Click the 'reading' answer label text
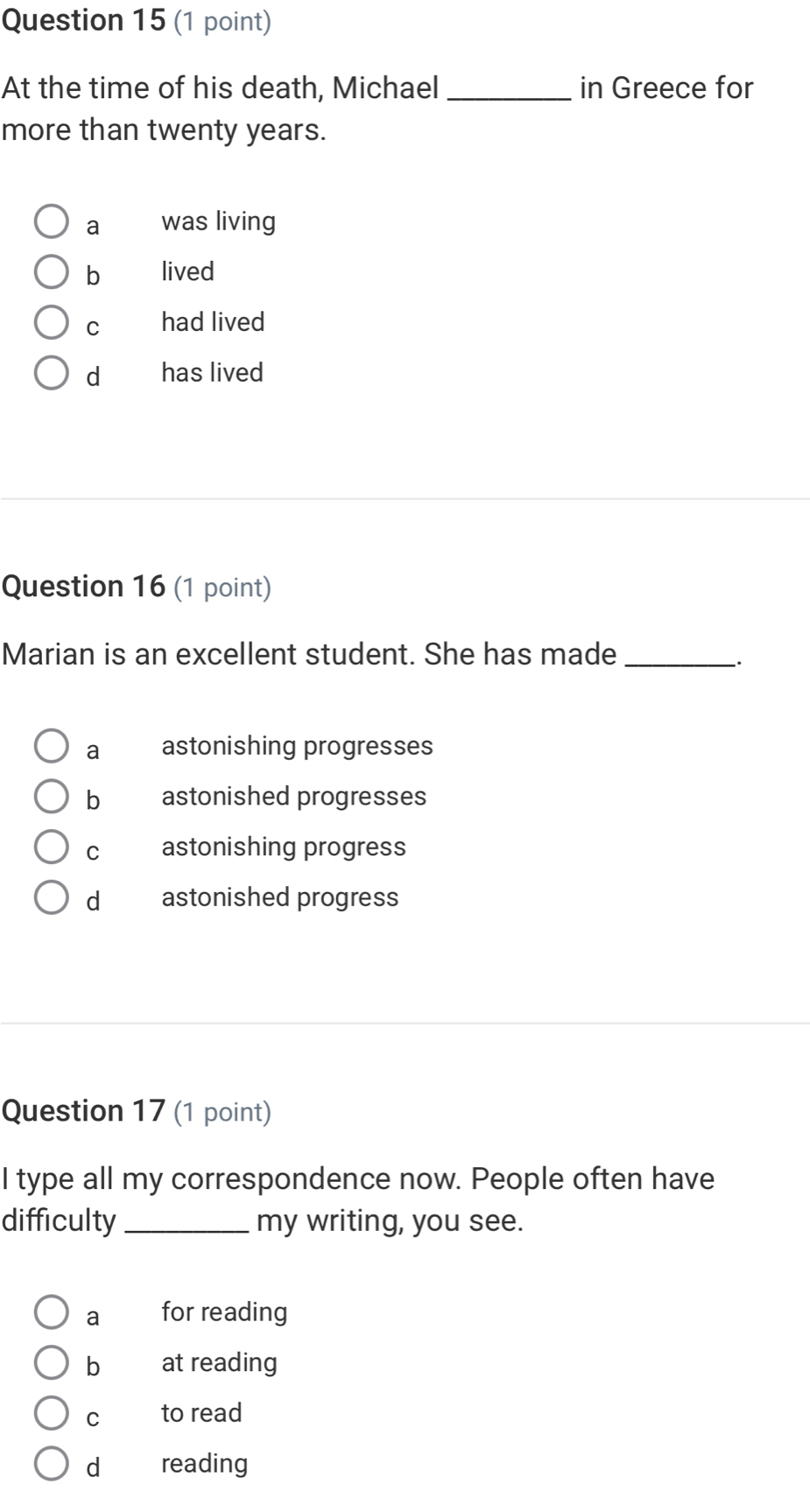The height and width of the screenshot is (1512, 810). click(x=205, y=1464)
